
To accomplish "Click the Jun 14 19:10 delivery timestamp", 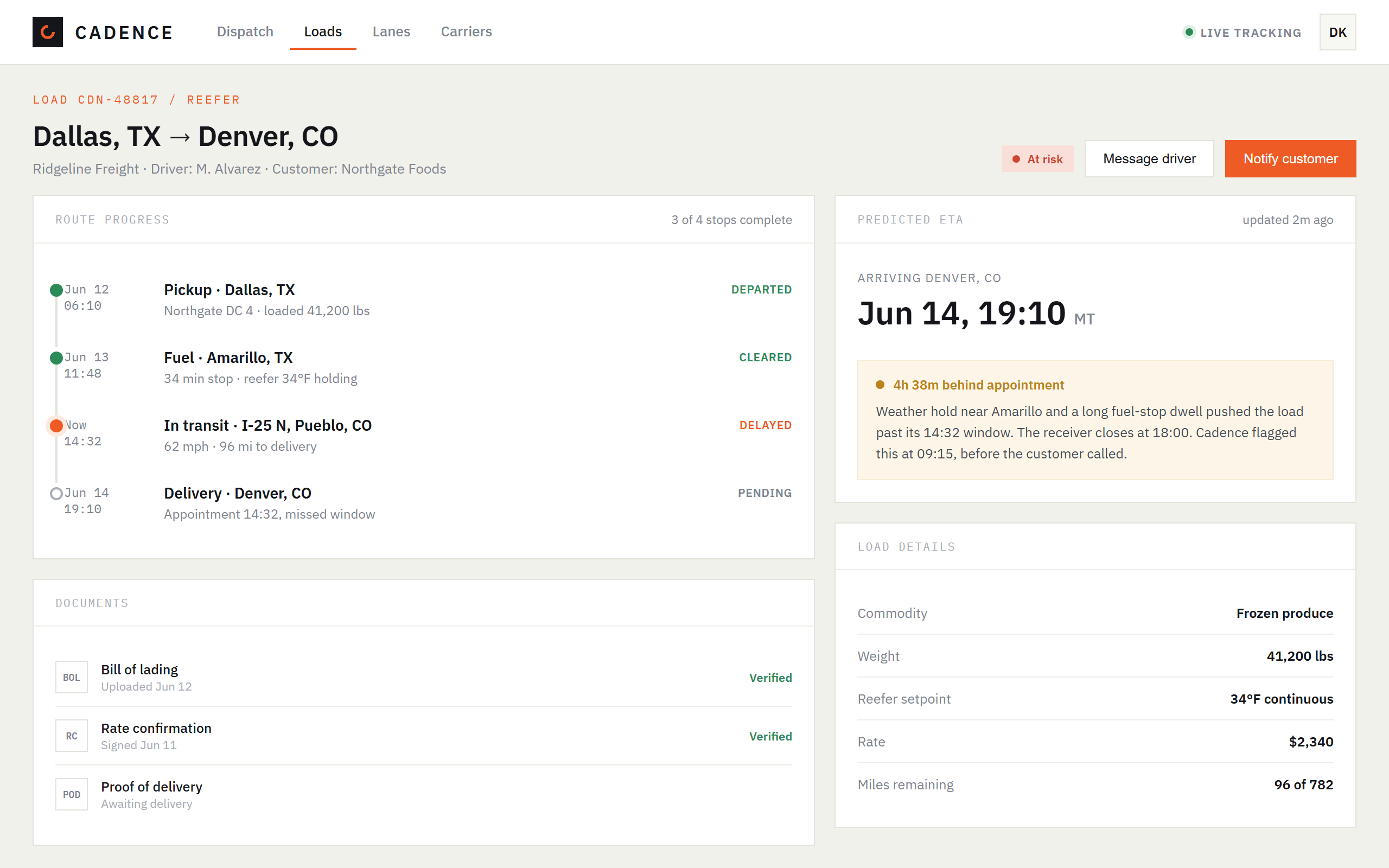I will pyautogui.click(x=87, y=501).
